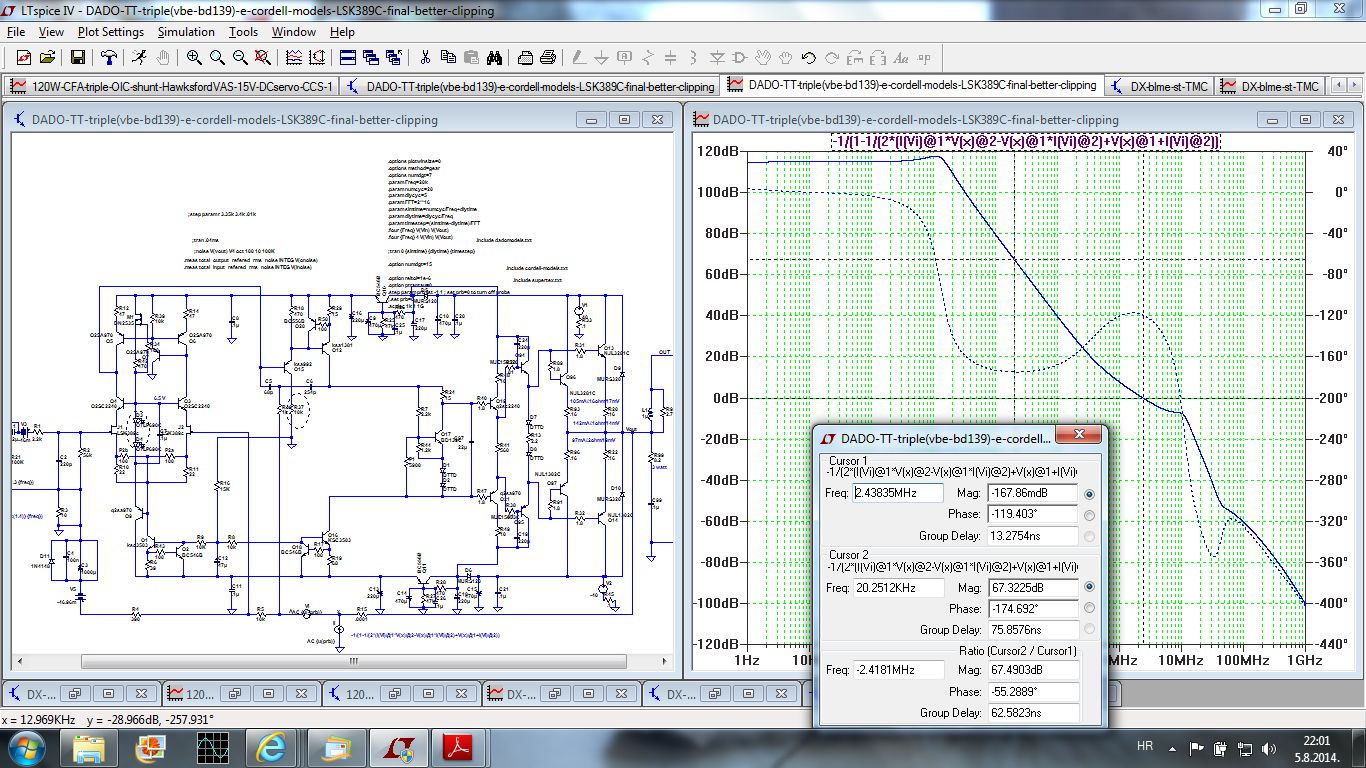The height and width of the screenshot is (768, 1366).
Task: Select the diode component icon
Action: (717, 57)
